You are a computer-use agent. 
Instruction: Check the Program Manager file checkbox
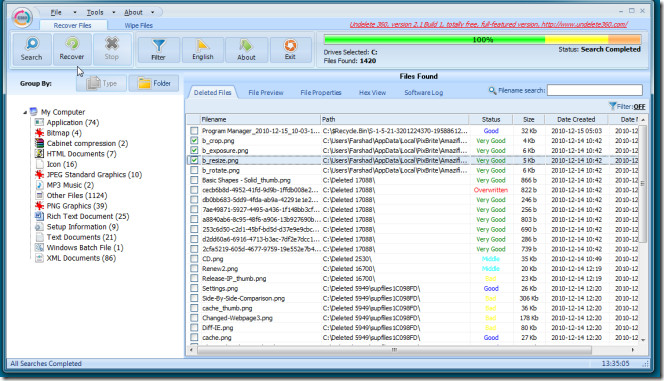click(x=194, y=131)
